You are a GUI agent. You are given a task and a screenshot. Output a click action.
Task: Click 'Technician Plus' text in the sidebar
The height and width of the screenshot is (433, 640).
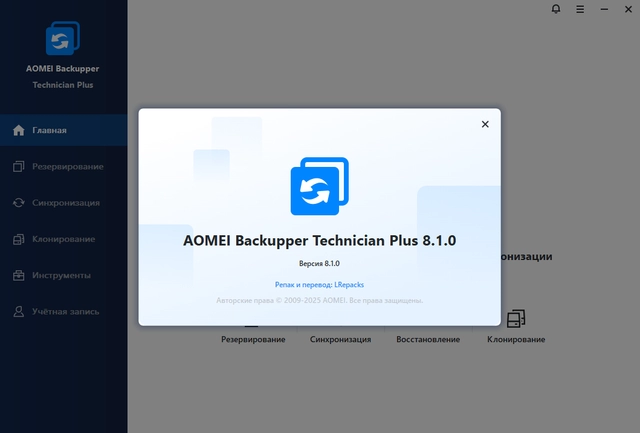pos(63,85)
